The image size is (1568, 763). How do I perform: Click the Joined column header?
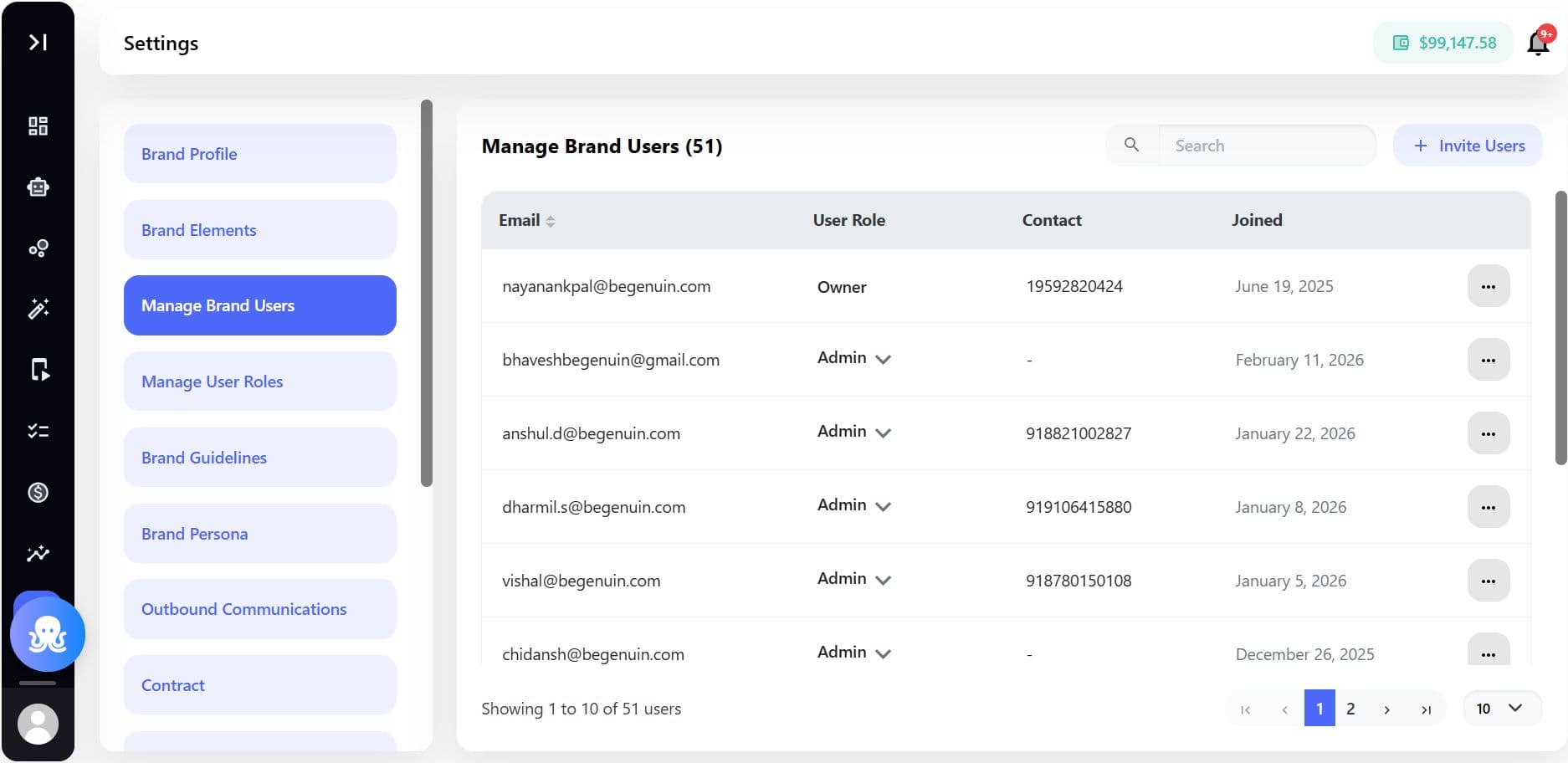pos(1257,220)
